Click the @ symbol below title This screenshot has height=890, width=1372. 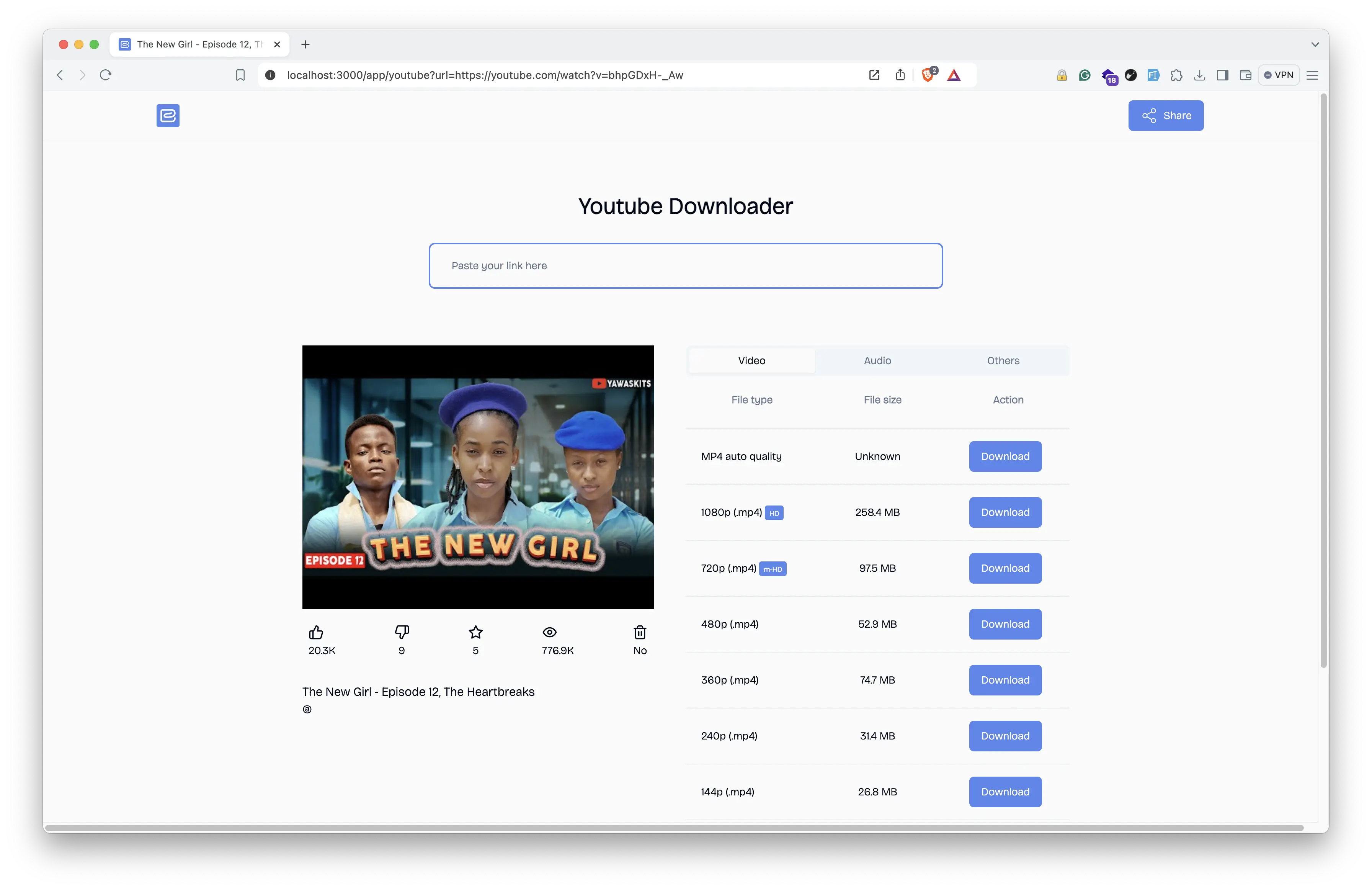[x=307, y=710]
